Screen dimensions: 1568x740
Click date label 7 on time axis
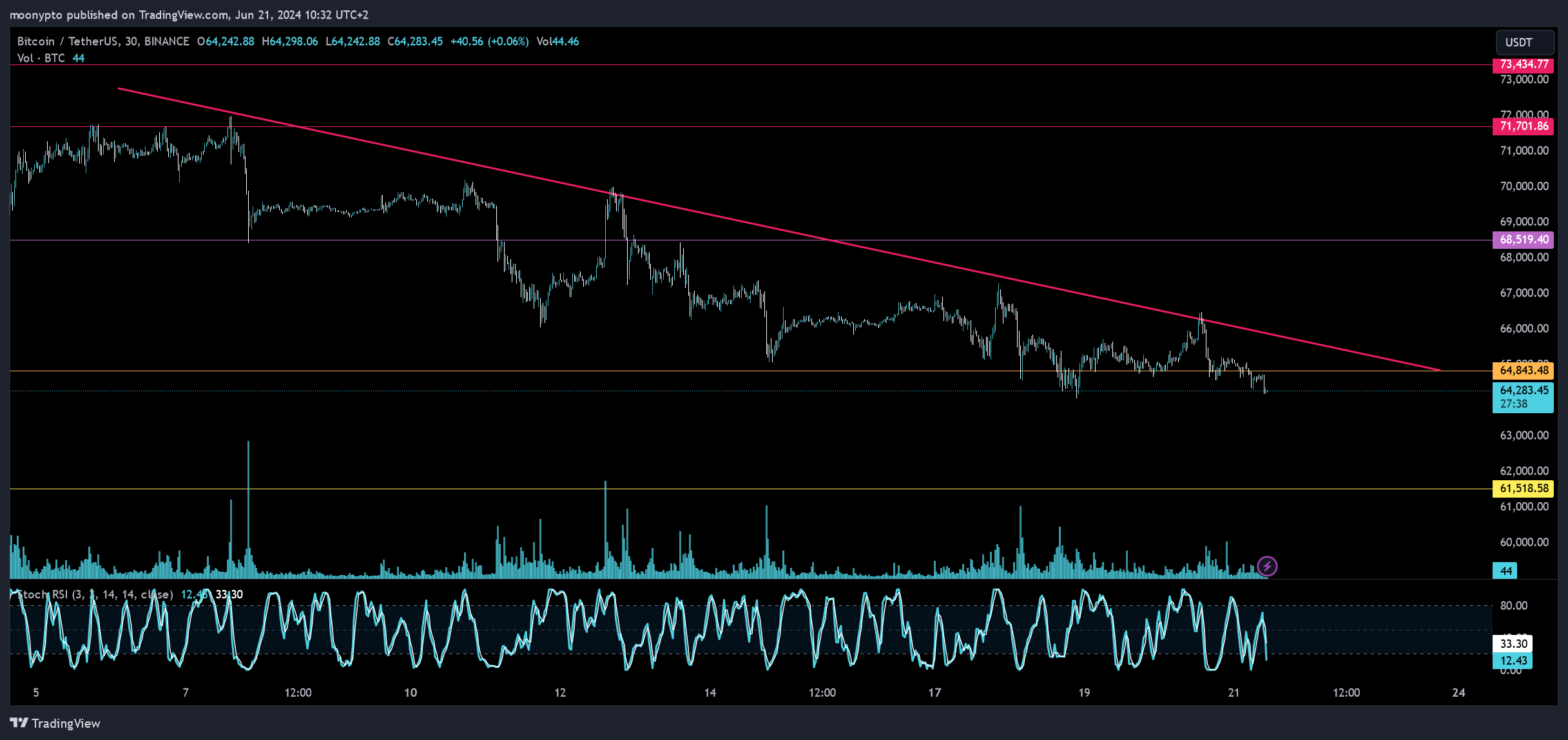click(186, 693)
